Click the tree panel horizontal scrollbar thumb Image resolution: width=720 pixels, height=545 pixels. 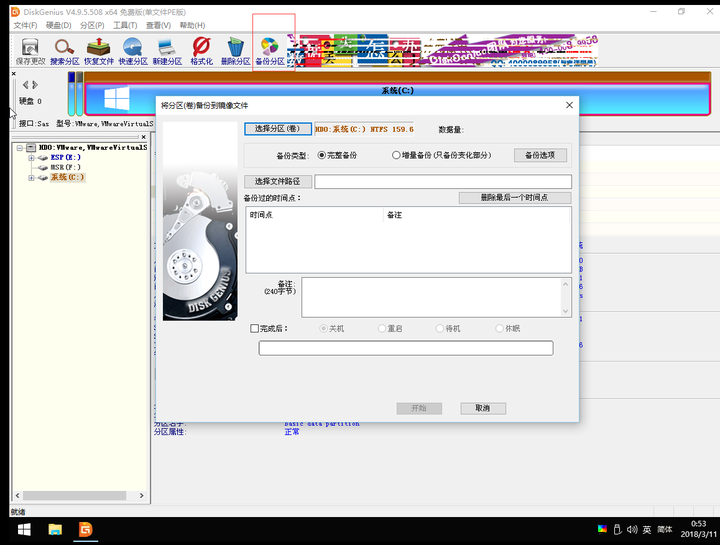[74, 495]
